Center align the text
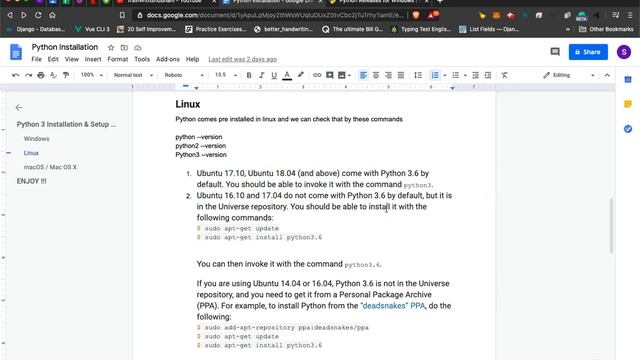640x360 pixels. [x=376, y=75]
